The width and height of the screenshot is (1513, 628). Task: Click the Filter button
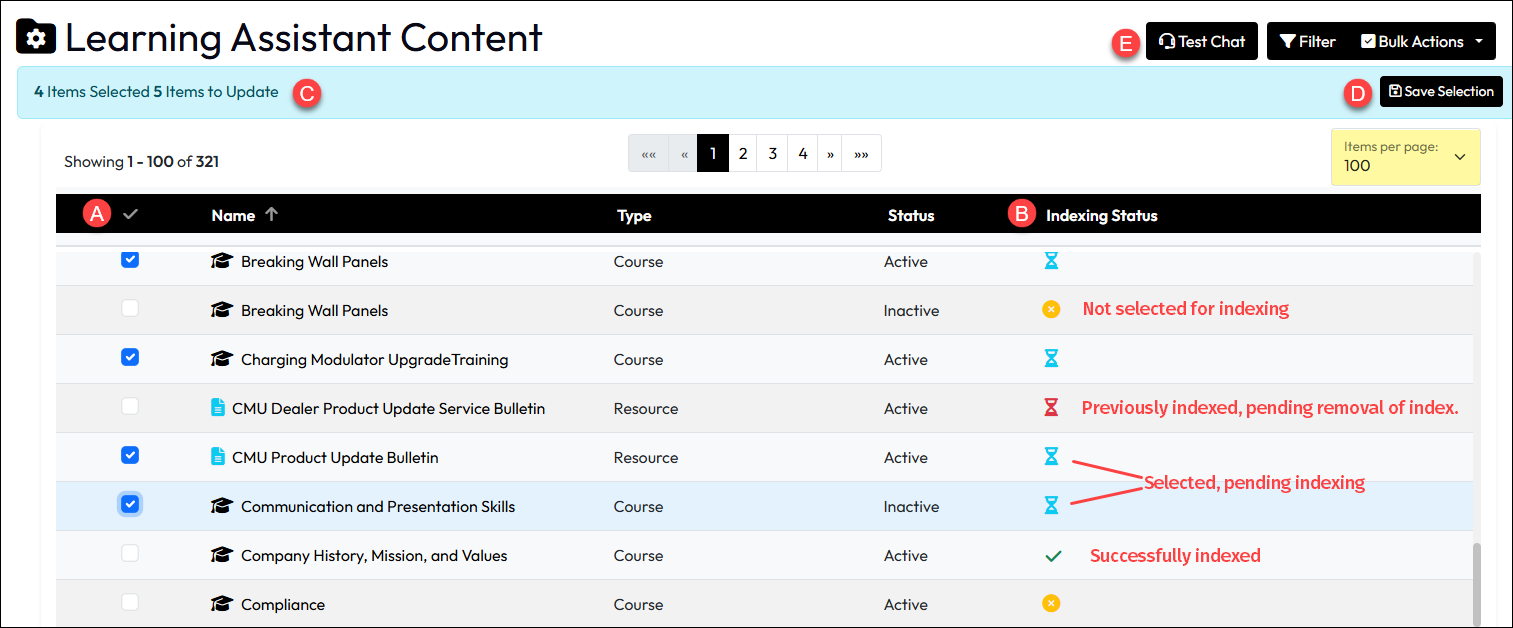pyautogui.click(x=1308, y=42)
